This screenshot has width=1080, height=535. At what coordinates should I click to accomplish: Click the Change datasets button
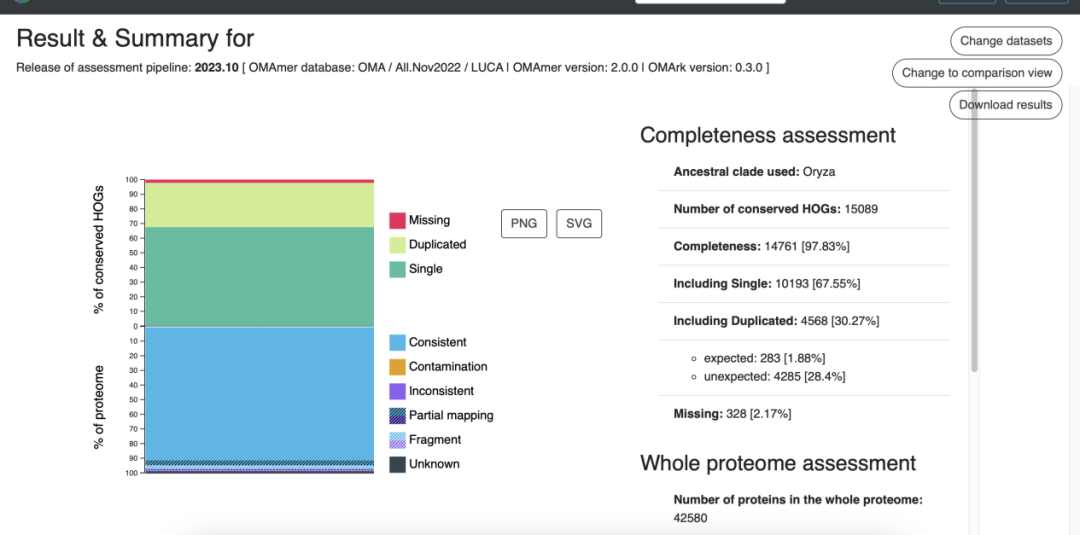(1006, 41)
